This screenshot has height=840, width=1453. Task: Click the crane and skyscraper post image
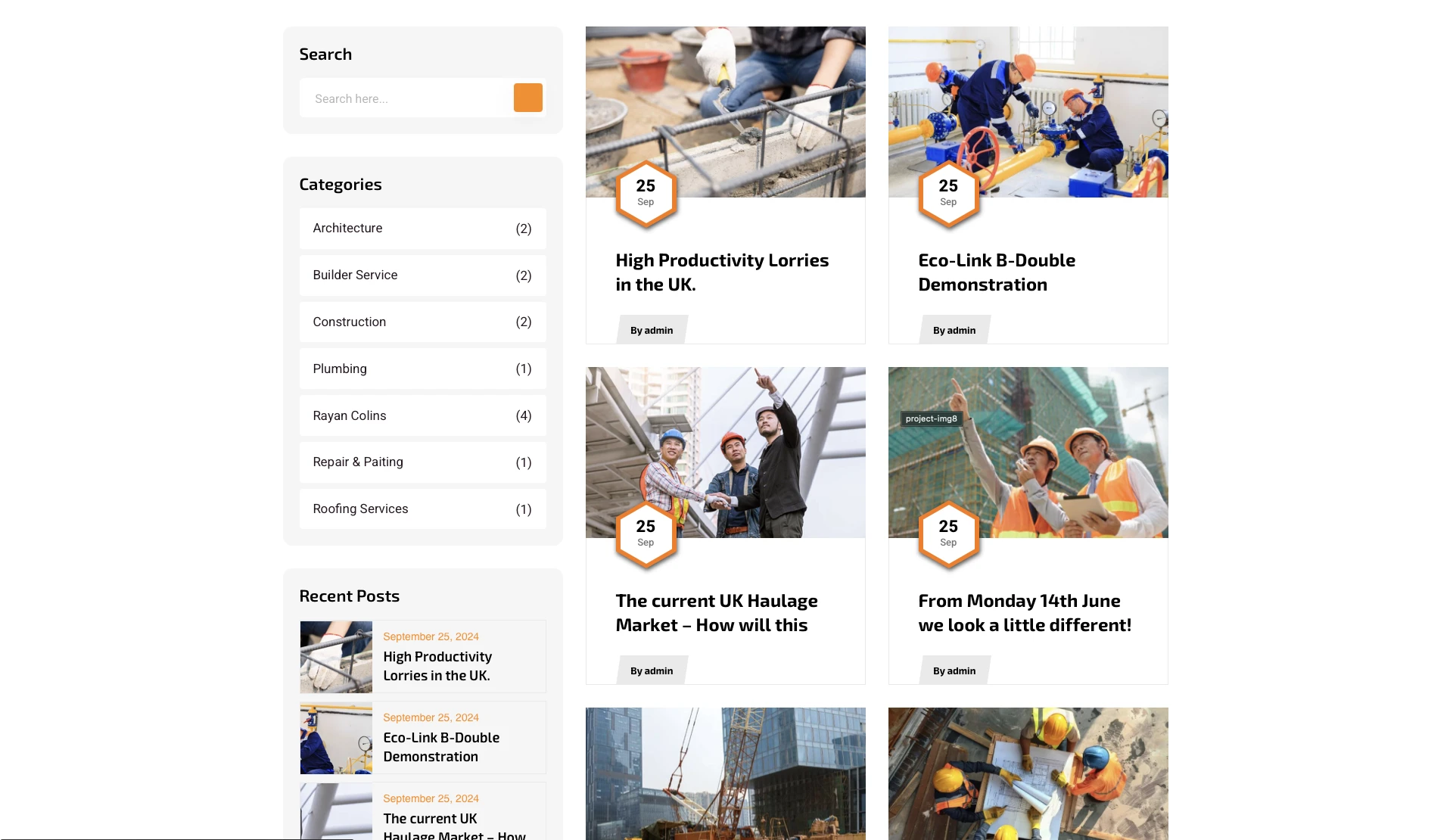725,773
